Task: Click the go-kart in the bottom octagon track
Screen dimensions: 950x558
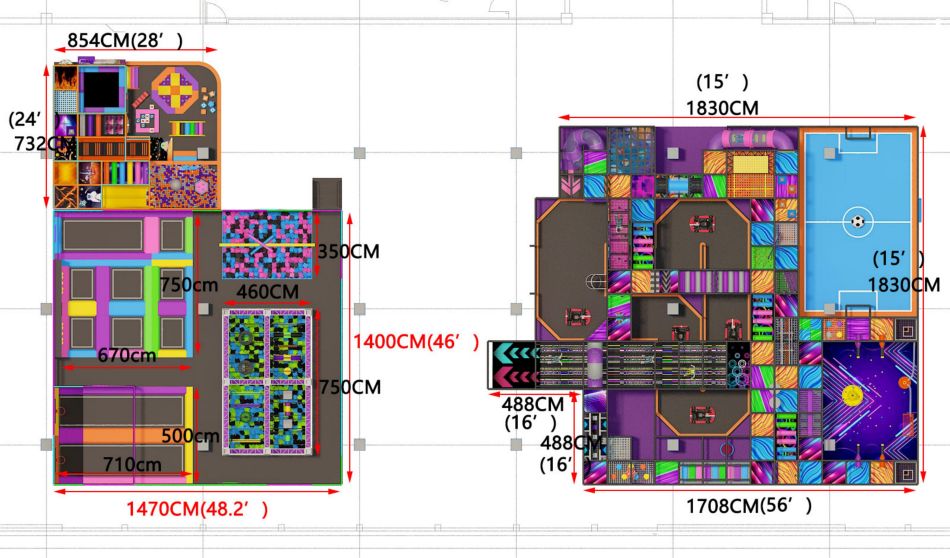Action: click(x=702, y=414)
